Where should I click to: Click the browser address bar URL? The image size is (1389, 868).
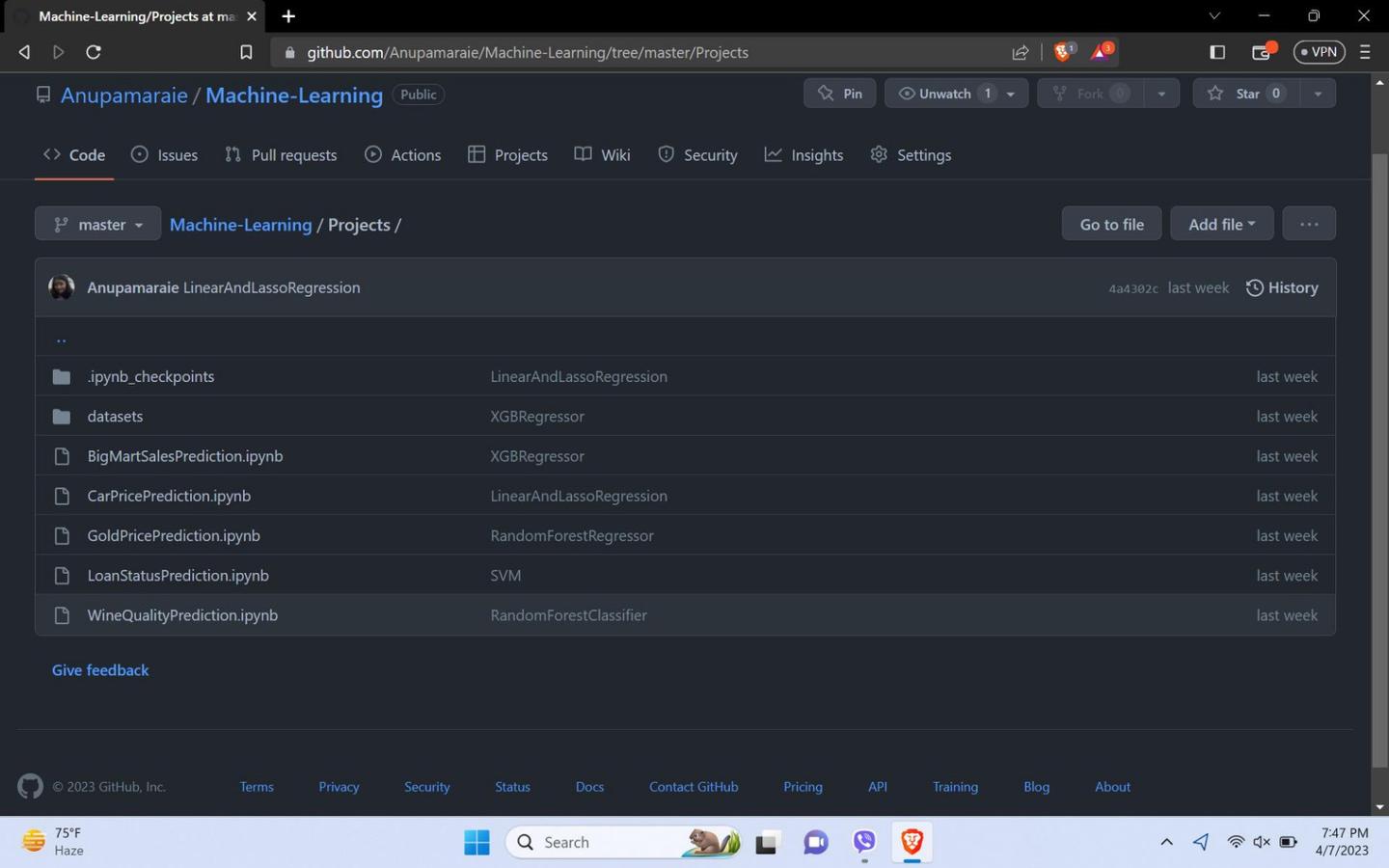pos(528,52)
